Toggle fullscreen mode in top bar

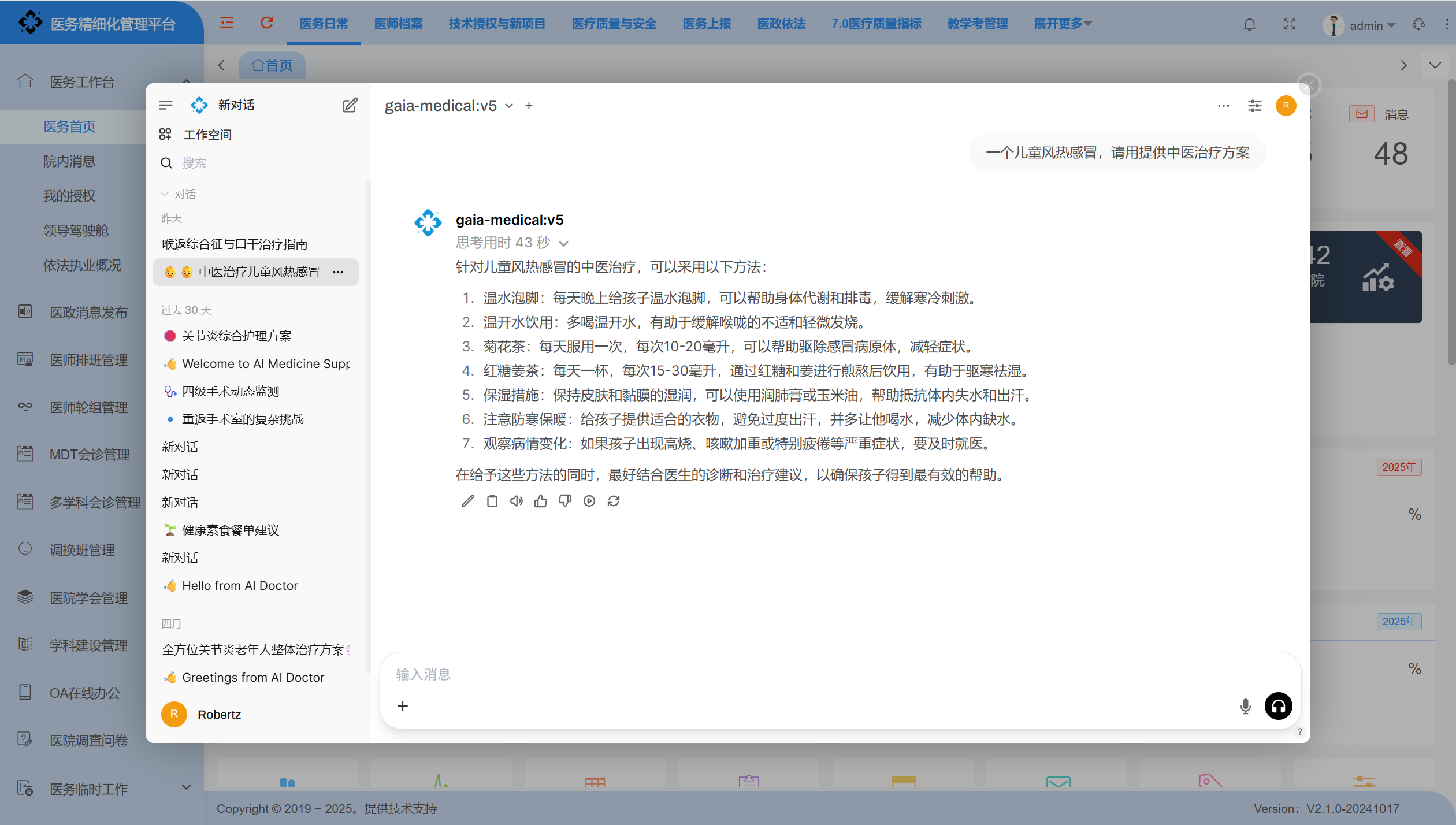[1289, 24]
